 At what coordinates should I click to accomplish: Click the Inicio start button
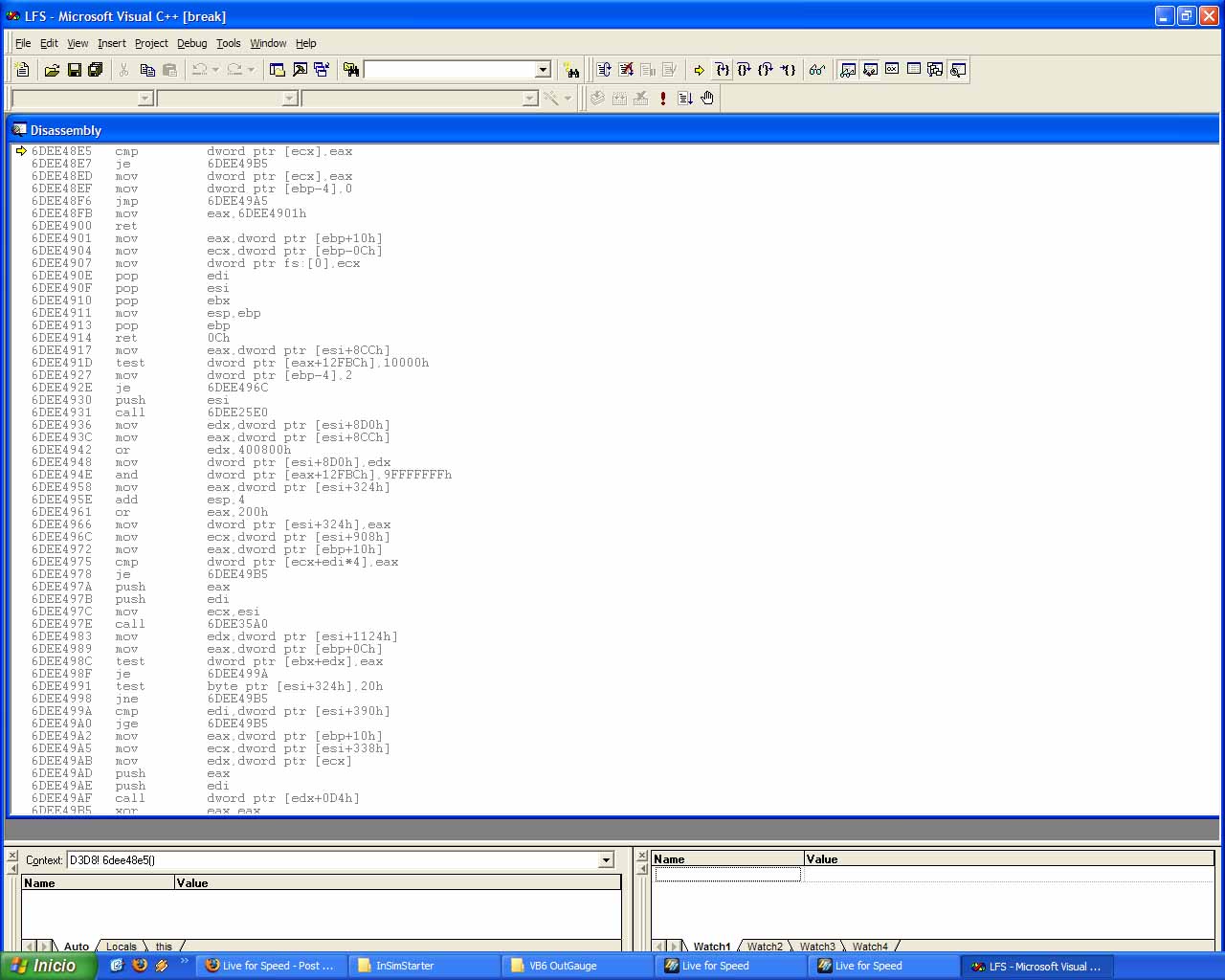click(49, 966)
